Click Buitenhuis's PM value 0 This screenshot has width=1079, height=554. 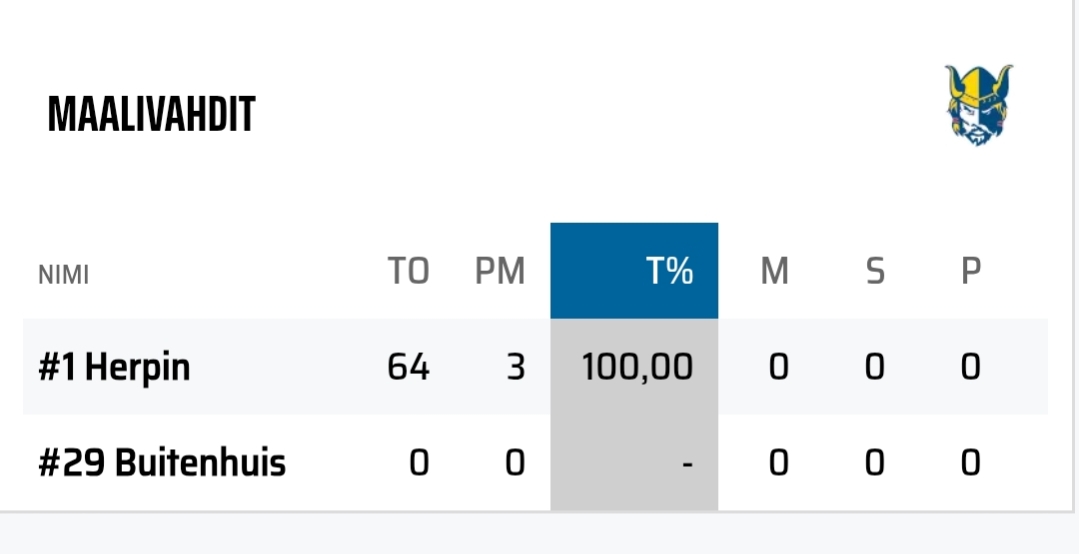pyautogui.click(x=515, y=463)
